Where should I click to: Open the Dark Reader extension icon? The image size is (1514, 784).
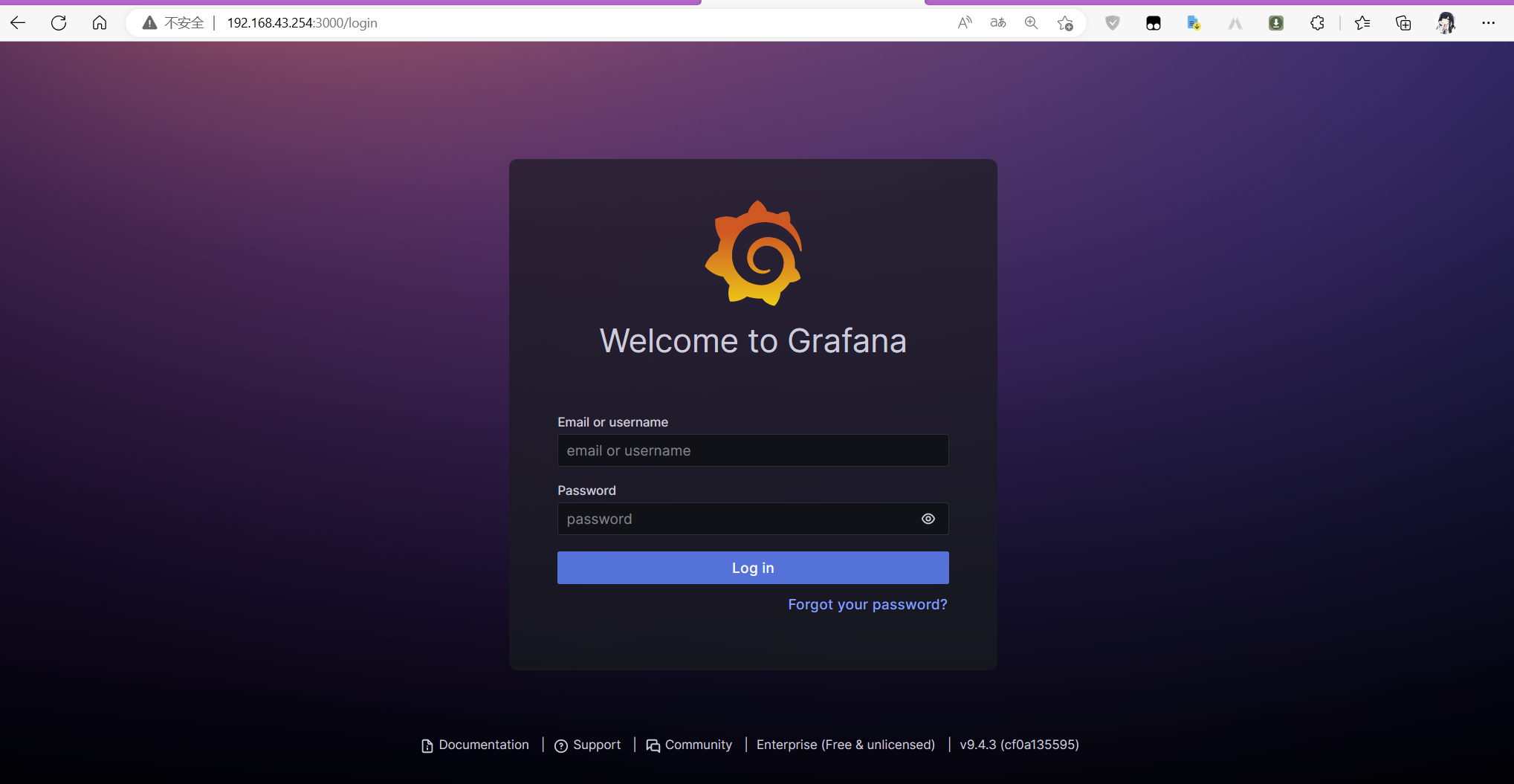1154,22
